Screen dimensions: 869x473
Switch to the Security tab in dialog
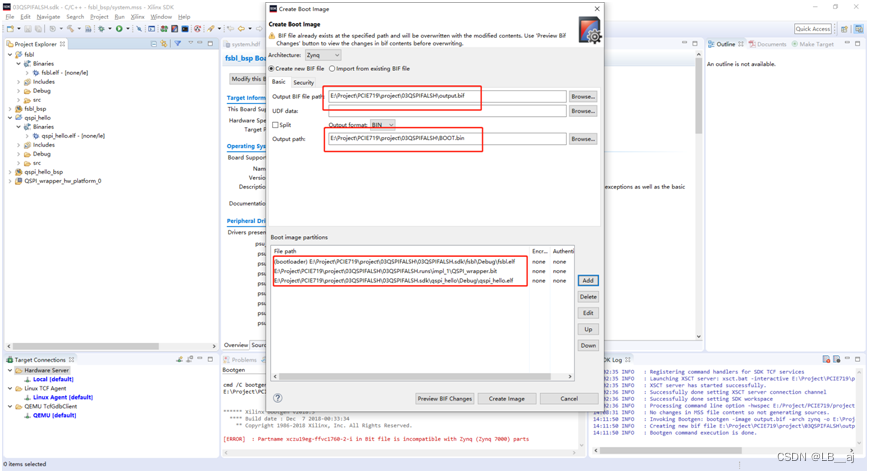pyautogui.click(x=303, y=83)
